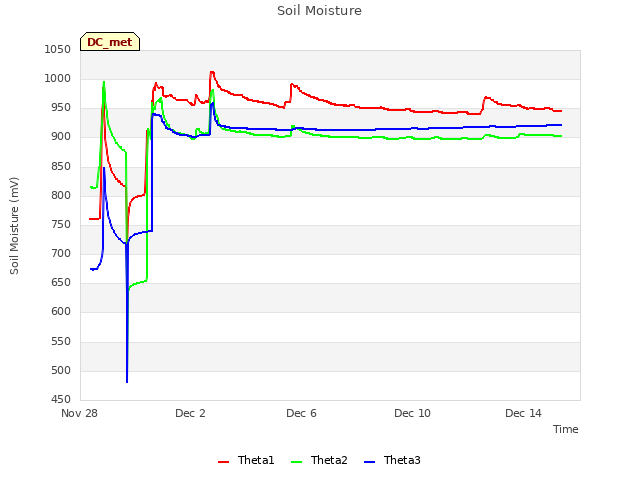This screenshot has height=480, width=640.
Task: Click the 950 y-axis tick label
Action: click(61, 108)
